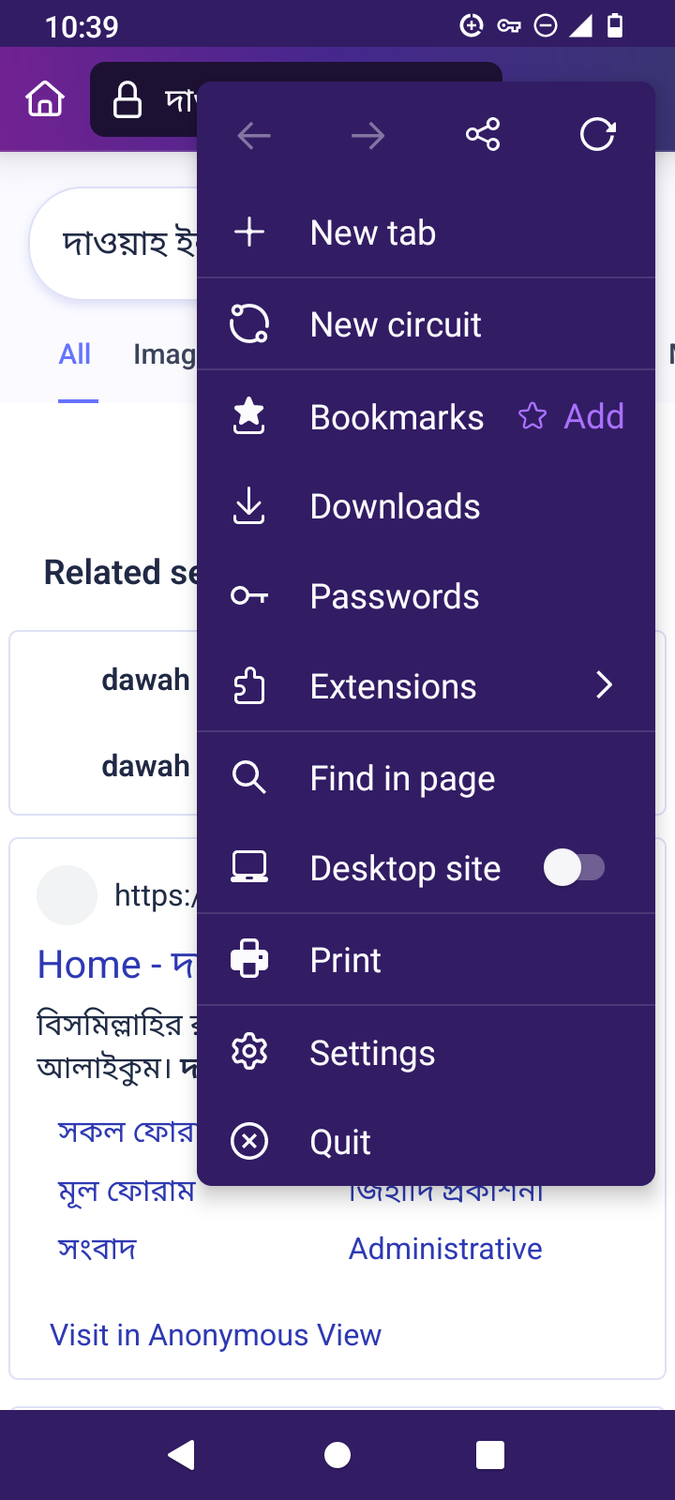
Task: Open the Downloads list
Action: point(394,506)
